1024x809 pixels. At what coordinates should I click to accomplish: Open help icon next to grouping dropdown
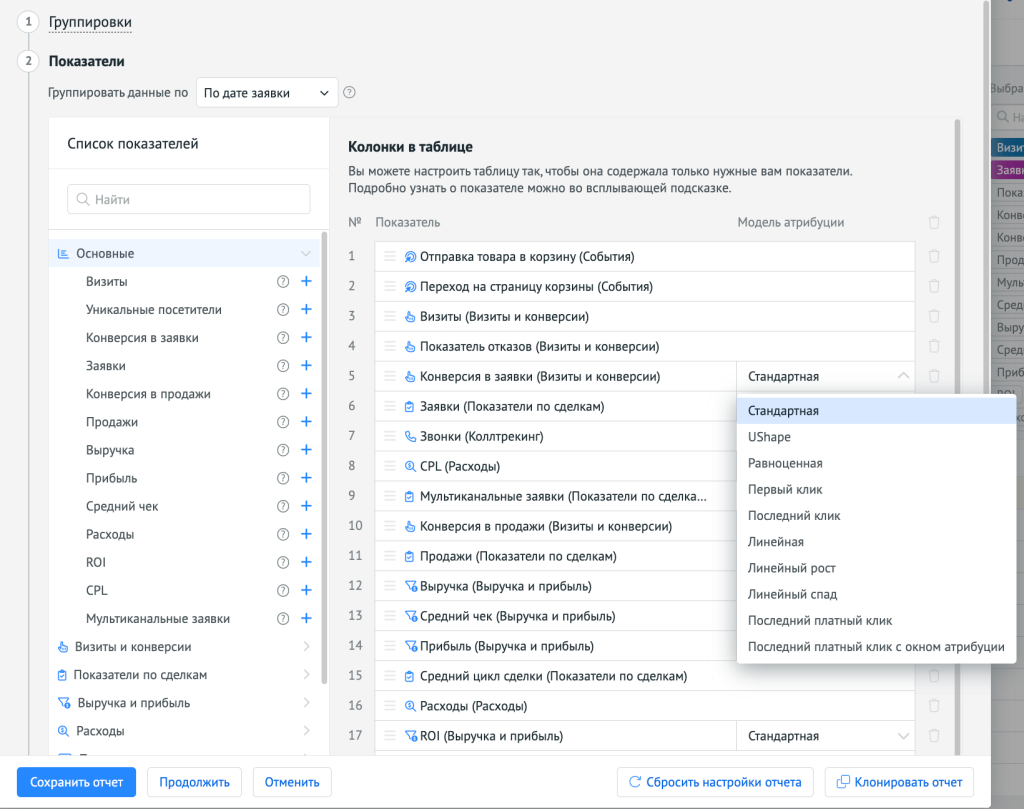coord(349,93)
